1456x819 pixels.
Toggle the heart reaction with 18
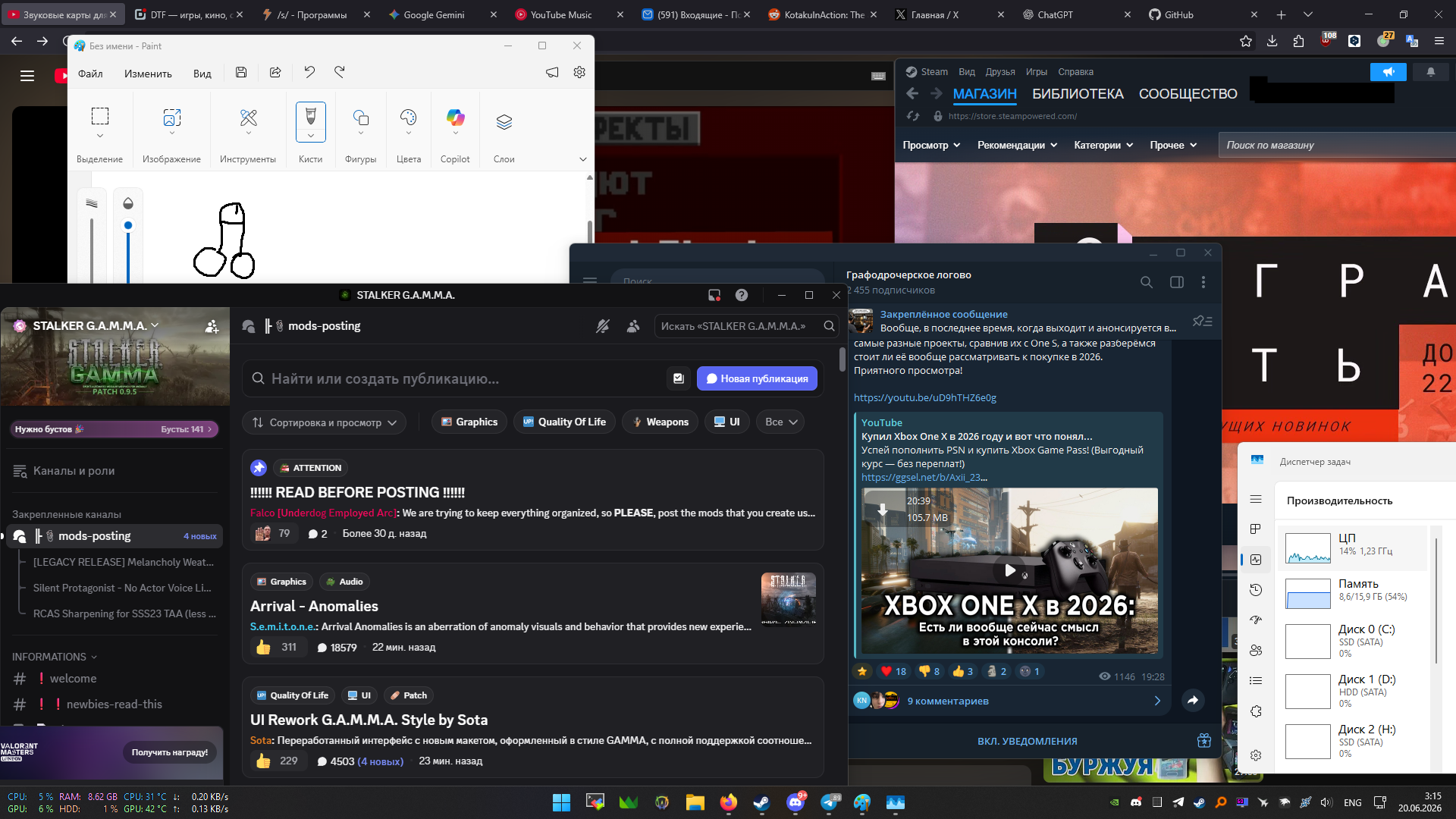coord(893,671)
